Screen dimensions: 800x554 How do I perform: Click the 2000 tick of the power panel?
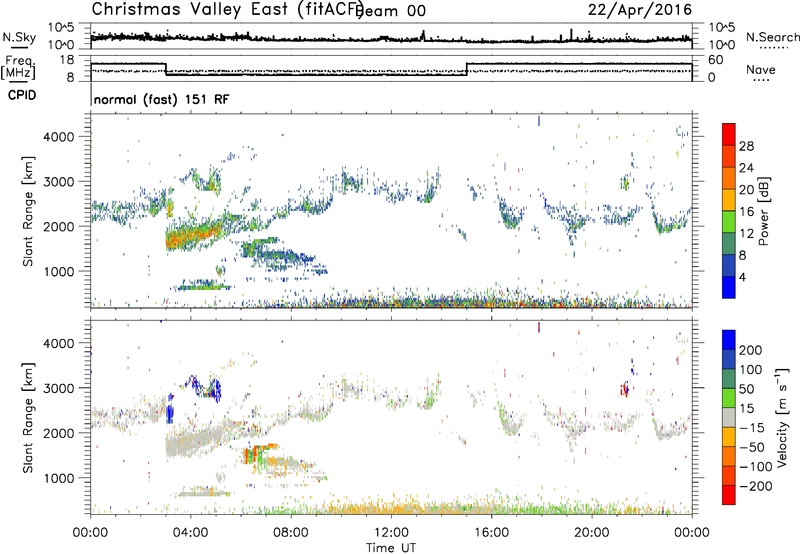click(x=58, y=226)
